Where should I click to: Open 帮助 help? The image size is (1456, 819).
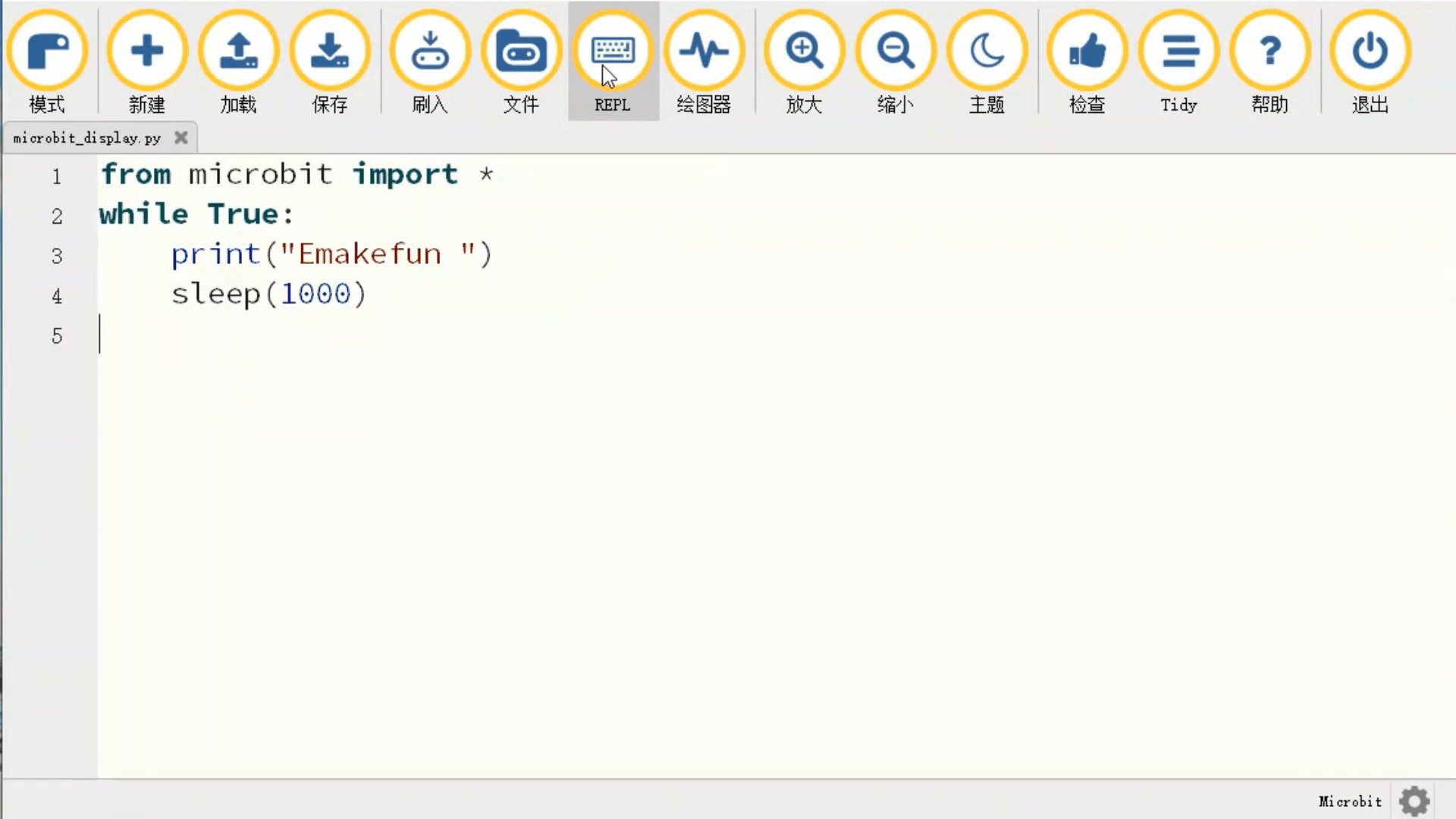coord(1269,61)
